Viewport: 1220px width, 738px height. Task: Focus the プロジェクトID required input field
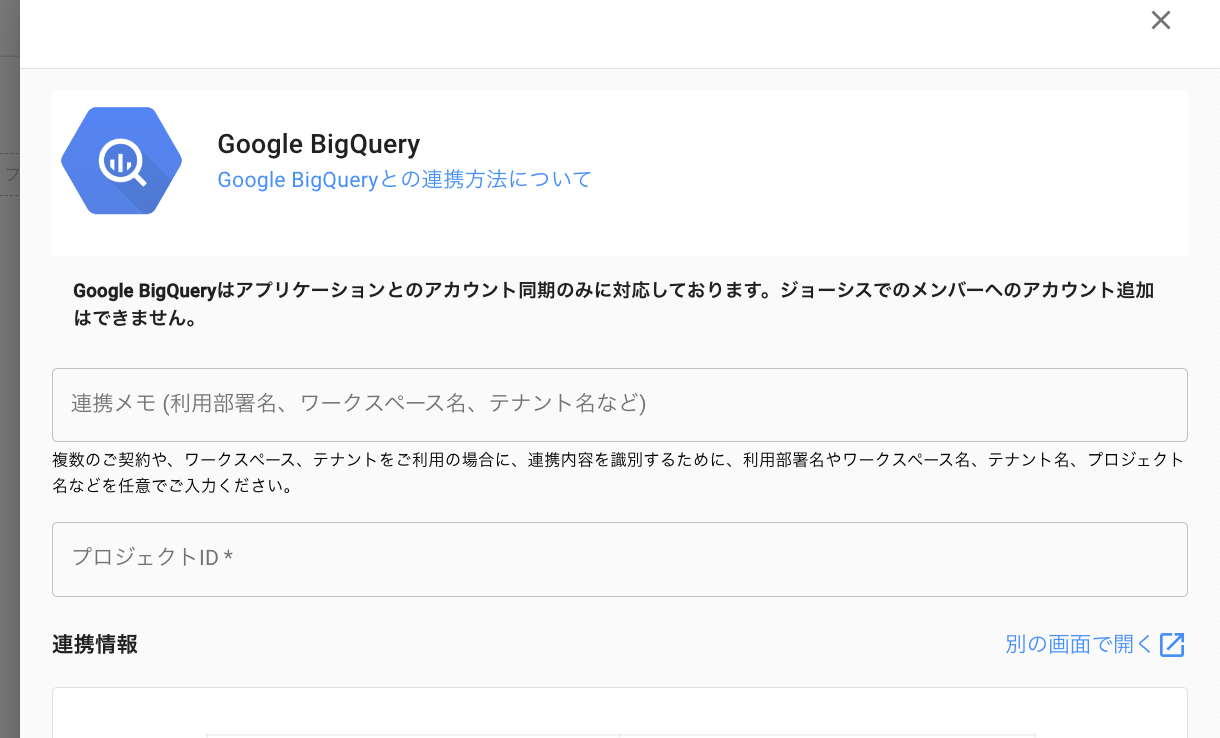[x=619, y=558]
